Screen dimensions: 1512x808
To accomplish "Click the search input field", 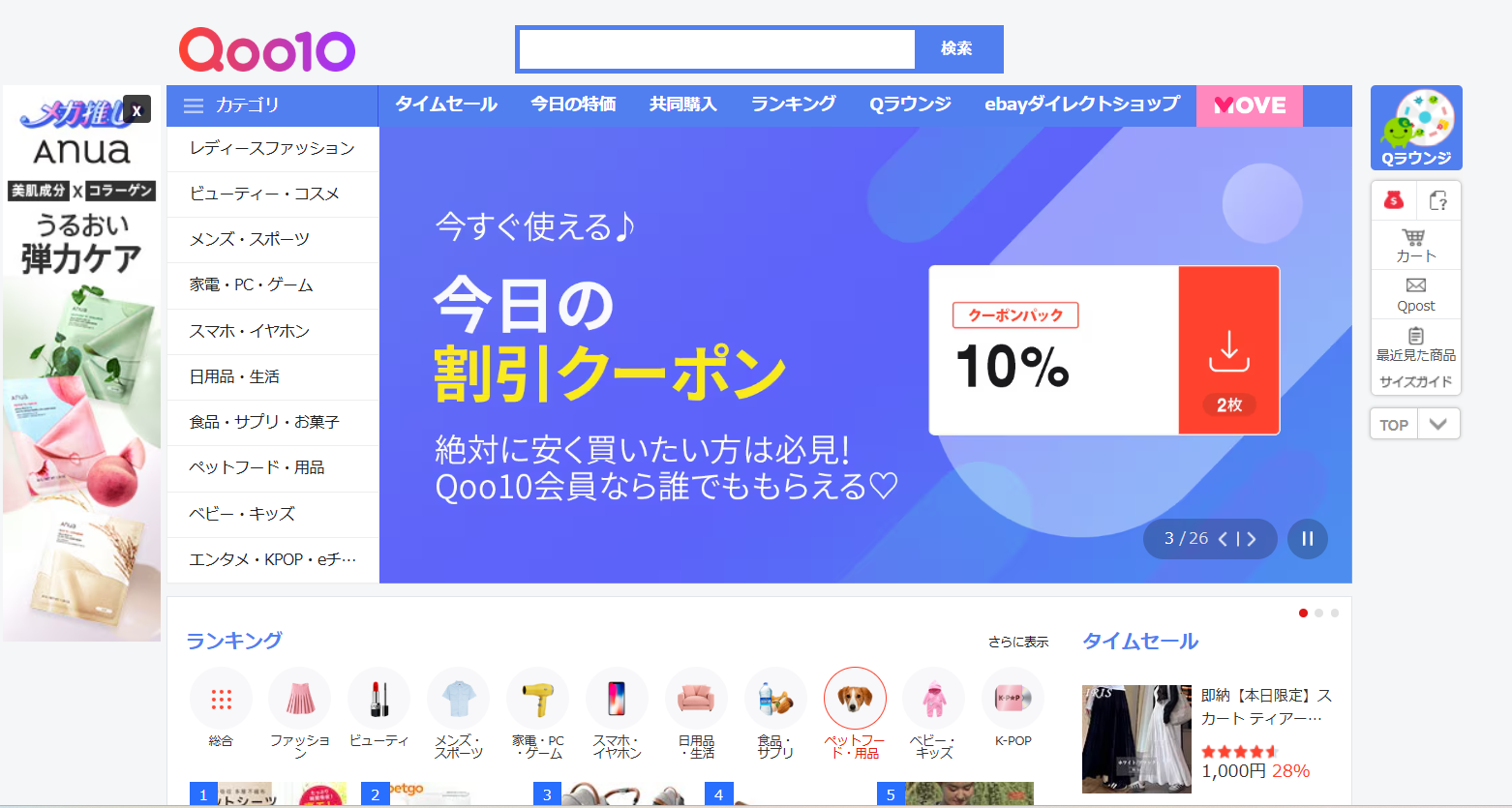I will (717, 49).
